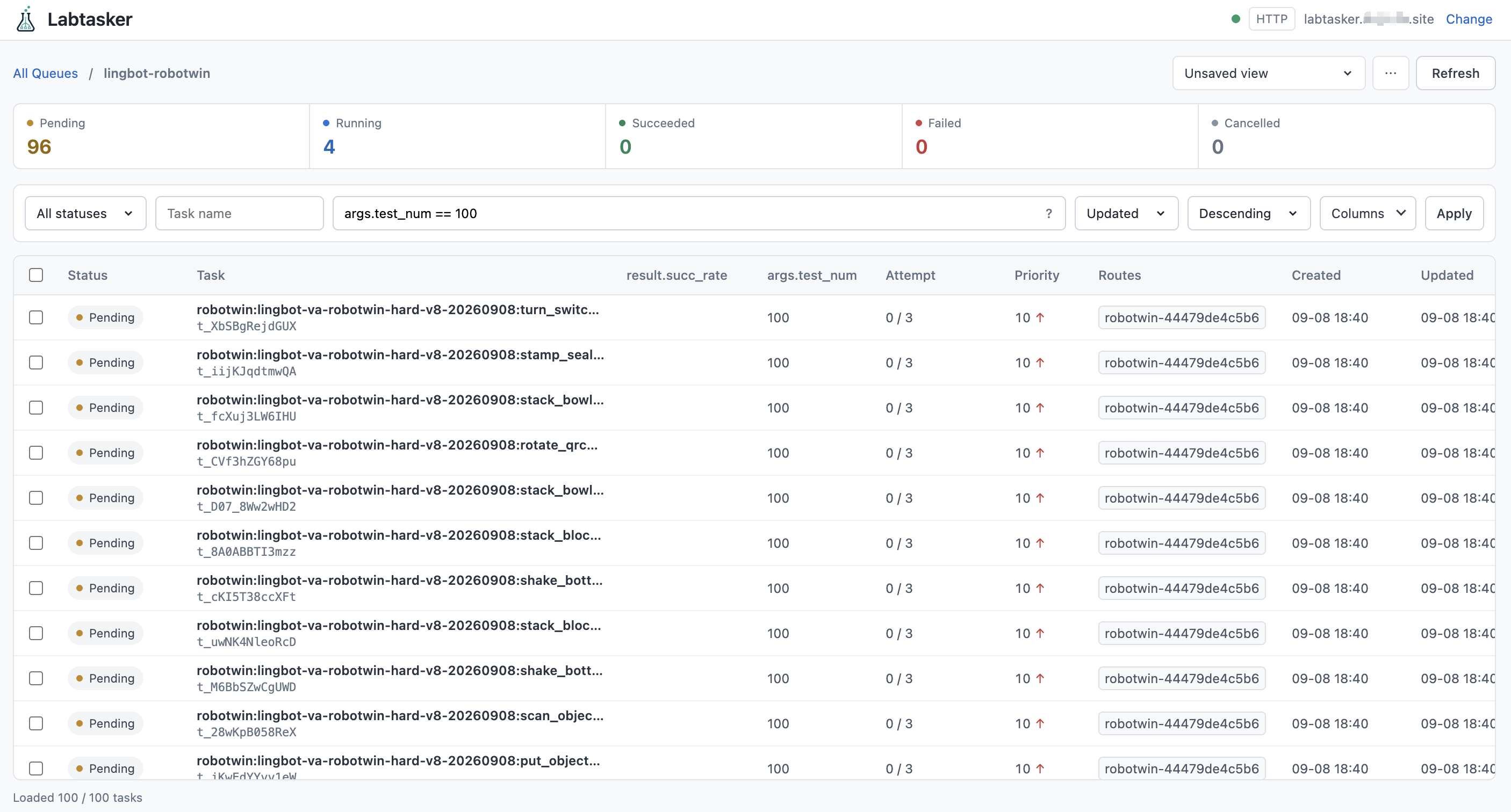Click the Created column header
Viewport: 1511px width, 812px height.
pyautogui.click(x=1315, y=275)
